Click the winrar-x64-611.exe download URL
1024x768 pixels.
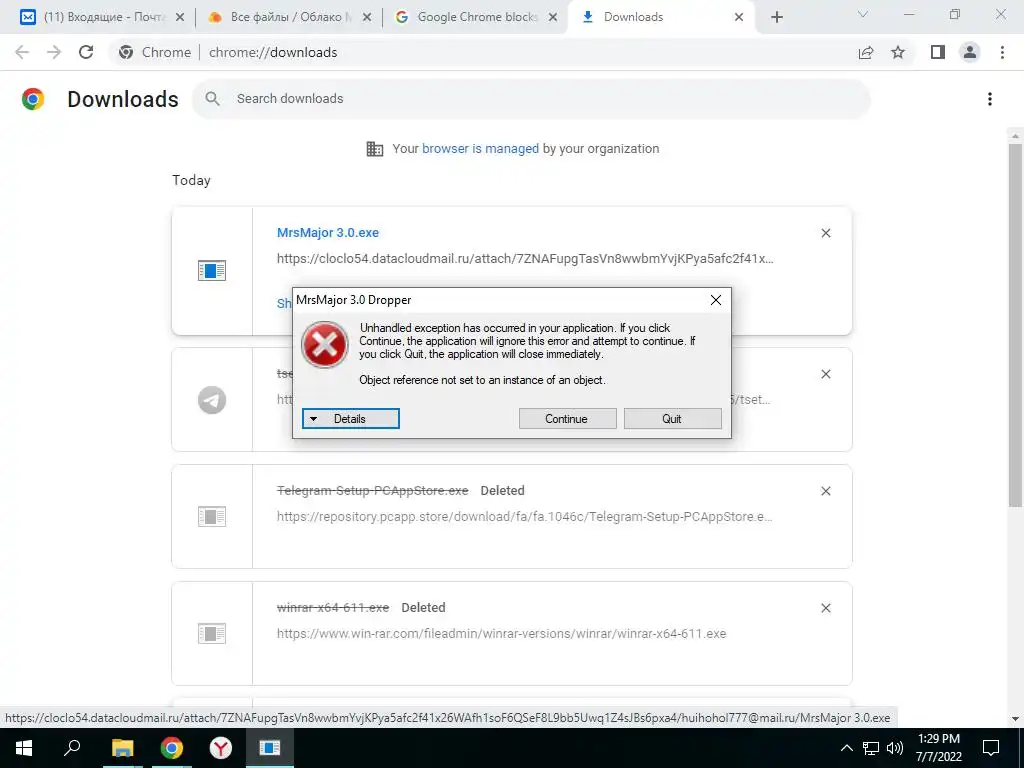tap(502, 633)
